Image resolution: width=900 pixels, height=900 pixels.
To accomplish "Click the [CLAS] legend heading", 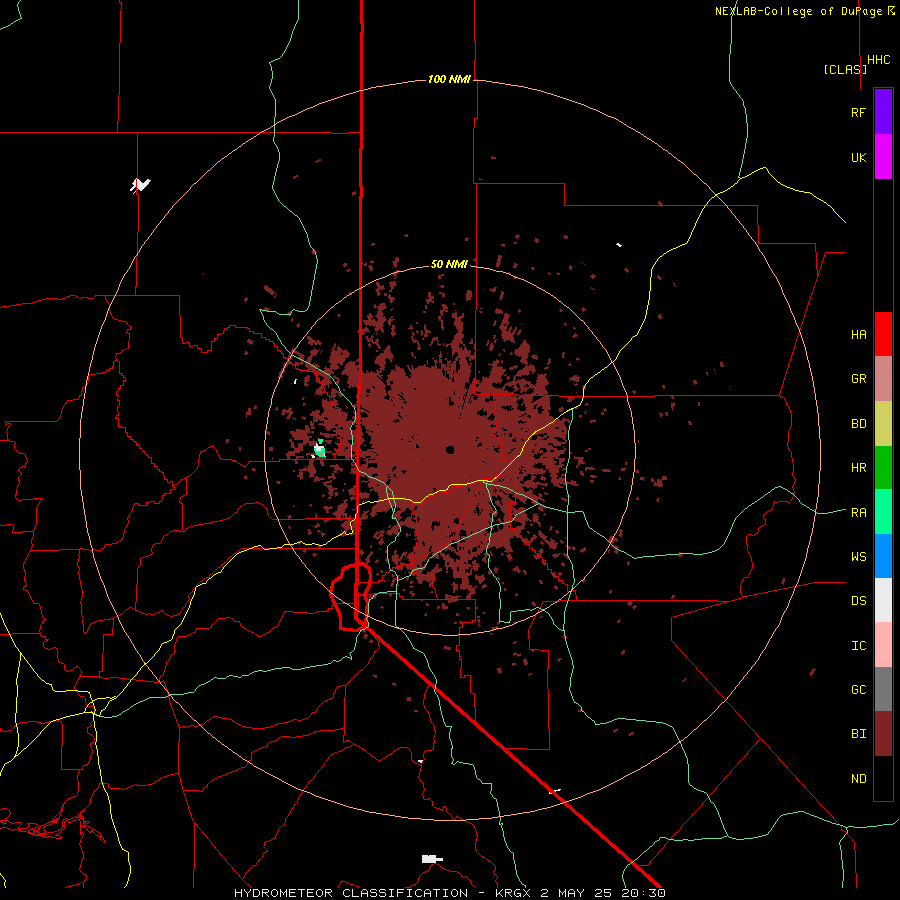I will pos(845,69).
